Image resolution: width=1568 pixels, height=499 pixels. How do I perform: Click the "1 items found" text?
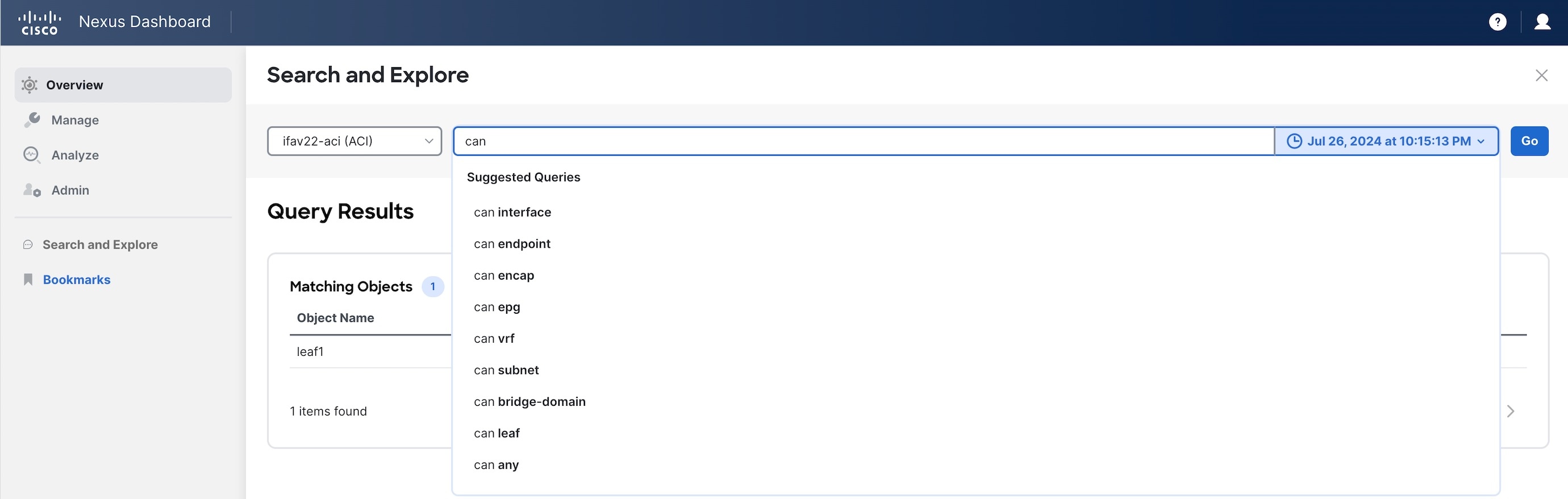(328, 411)
